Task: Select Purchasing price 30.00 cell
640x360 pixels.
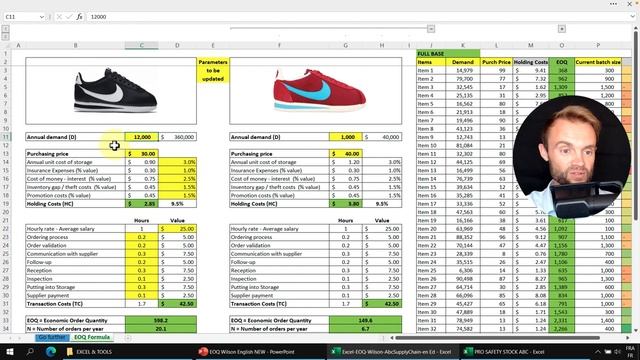Action: click(x=142, y=153)
